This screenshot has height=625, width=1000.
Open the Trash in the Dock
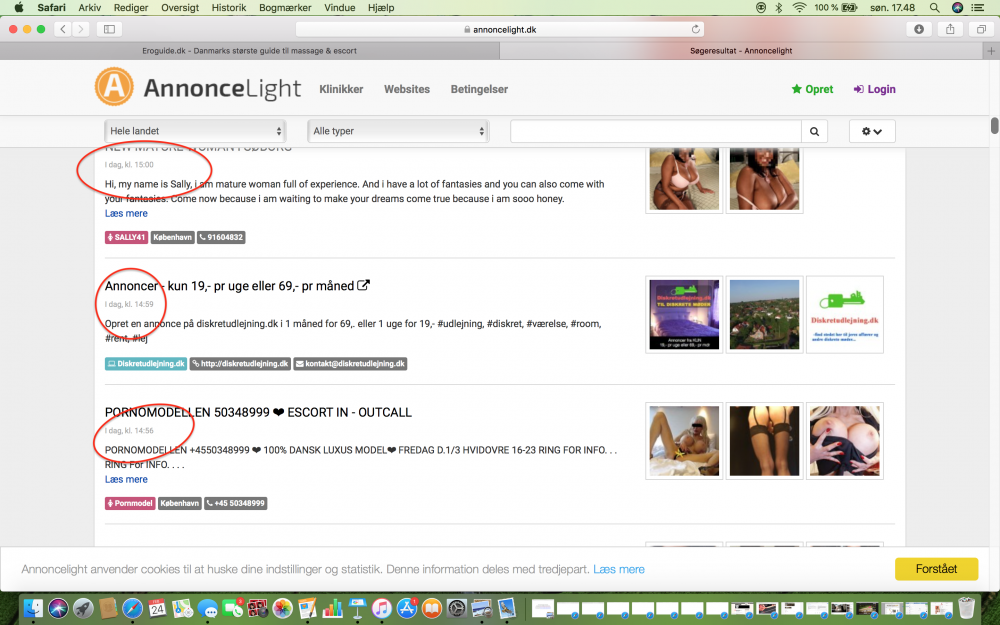point(967,608)
